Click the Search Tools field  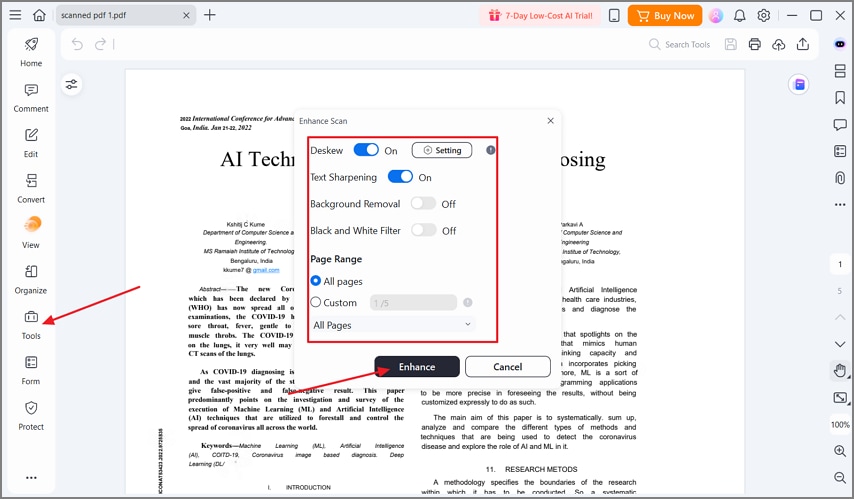pos(680,45)
